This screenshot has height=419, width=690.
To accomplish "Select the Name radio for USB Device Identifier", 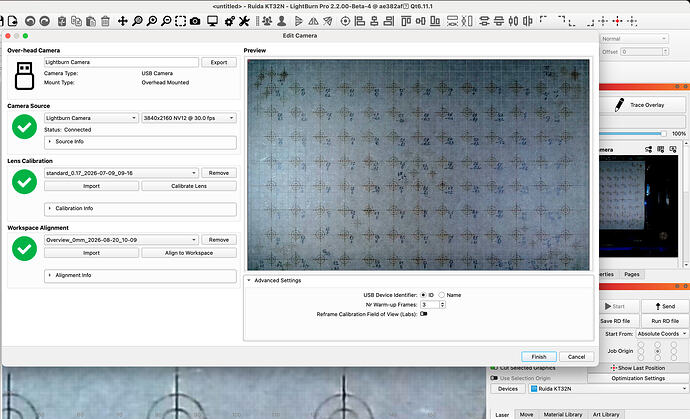I will 441,295.
